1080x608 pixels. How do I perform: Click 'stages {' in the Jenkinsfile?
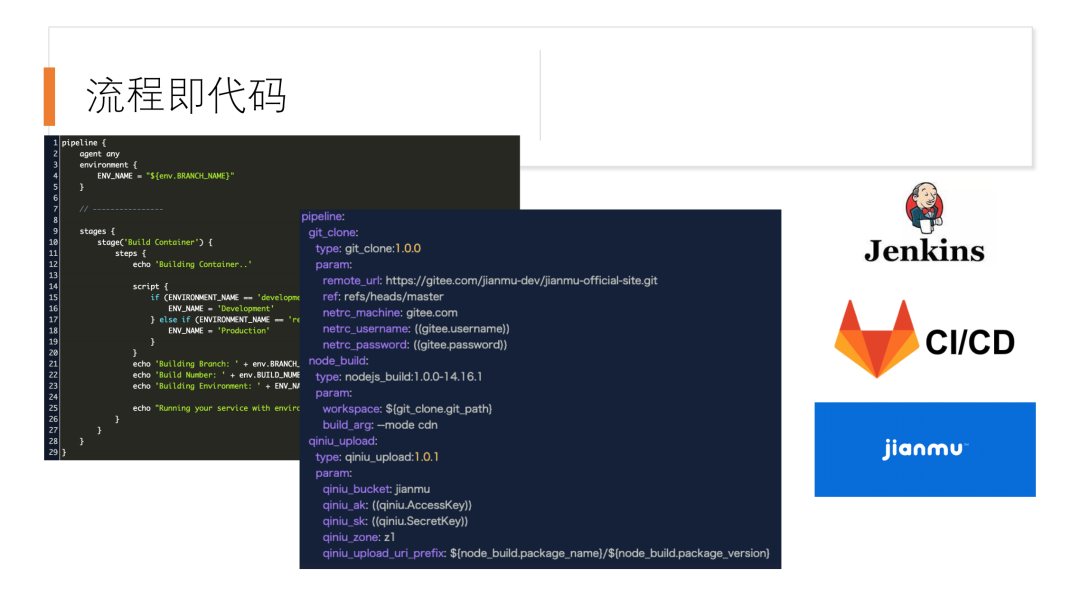click(97, 231)
